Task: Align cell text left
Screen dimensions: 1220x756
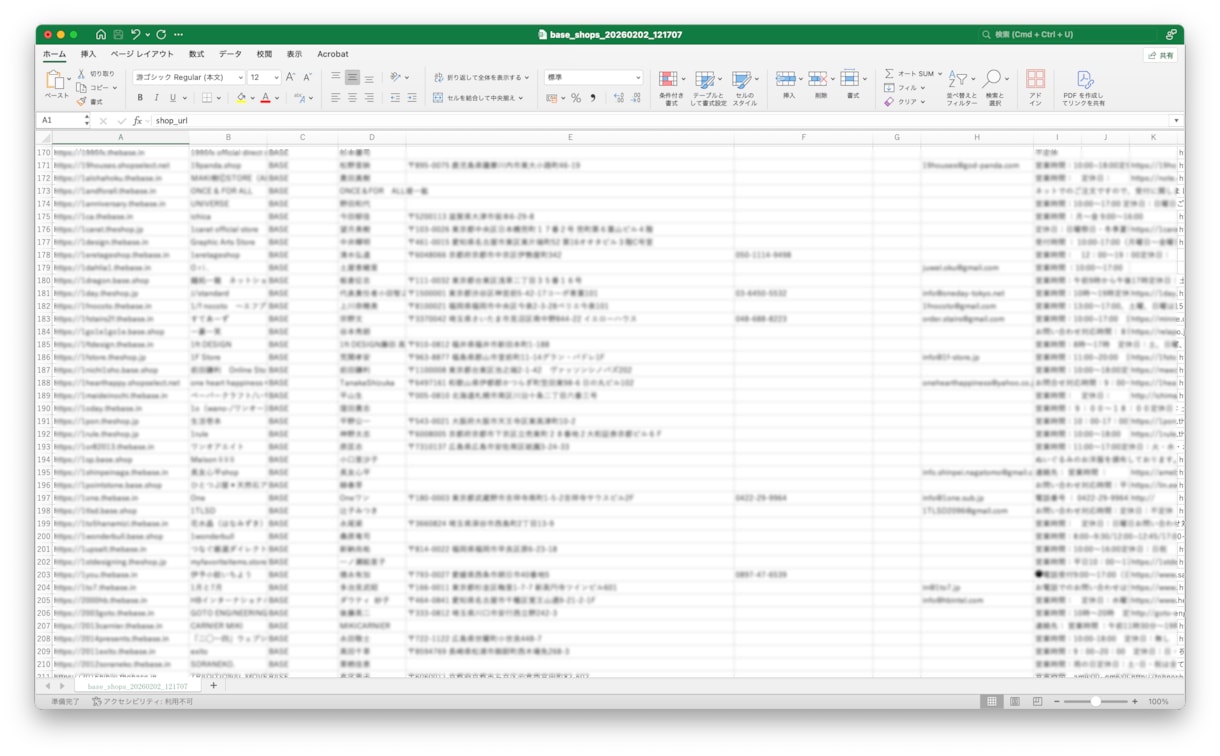Action: point(336,98)
